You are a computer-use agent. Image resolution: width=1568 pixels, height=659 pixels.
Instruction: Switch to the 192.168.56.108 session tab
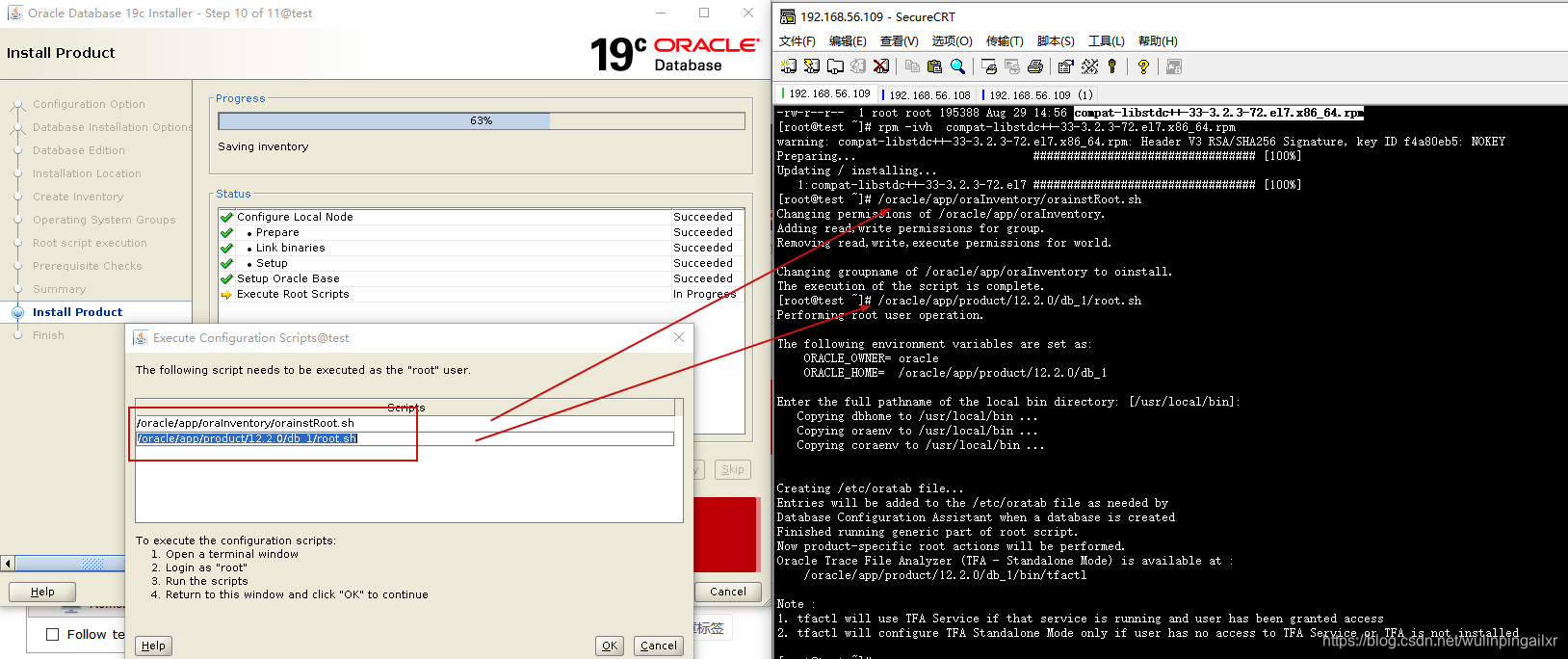[x=928, y=94]
